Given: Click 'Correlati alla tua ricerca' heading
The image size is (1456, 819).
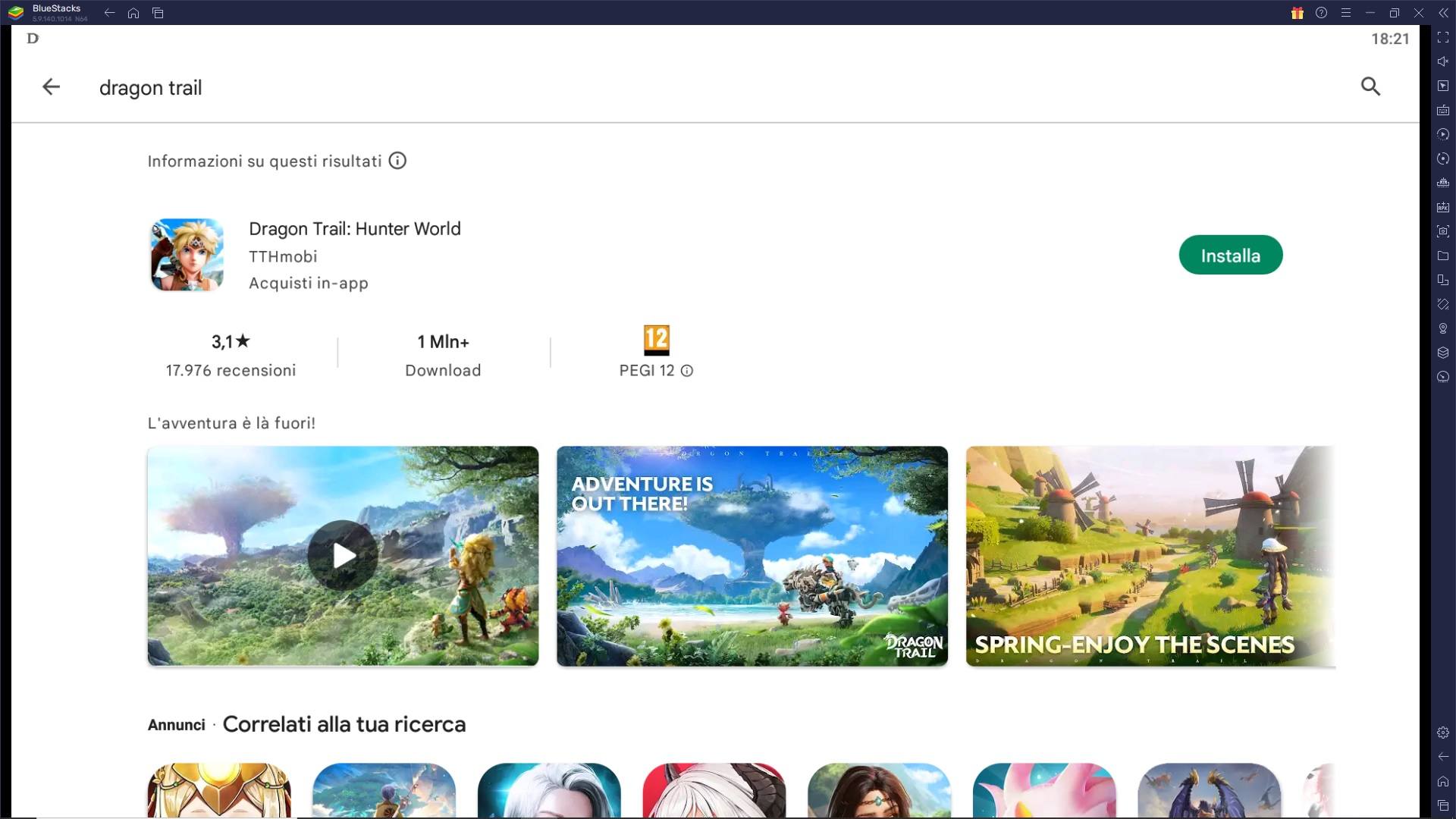Looking at the screenshot, I should tap(344, 724).
